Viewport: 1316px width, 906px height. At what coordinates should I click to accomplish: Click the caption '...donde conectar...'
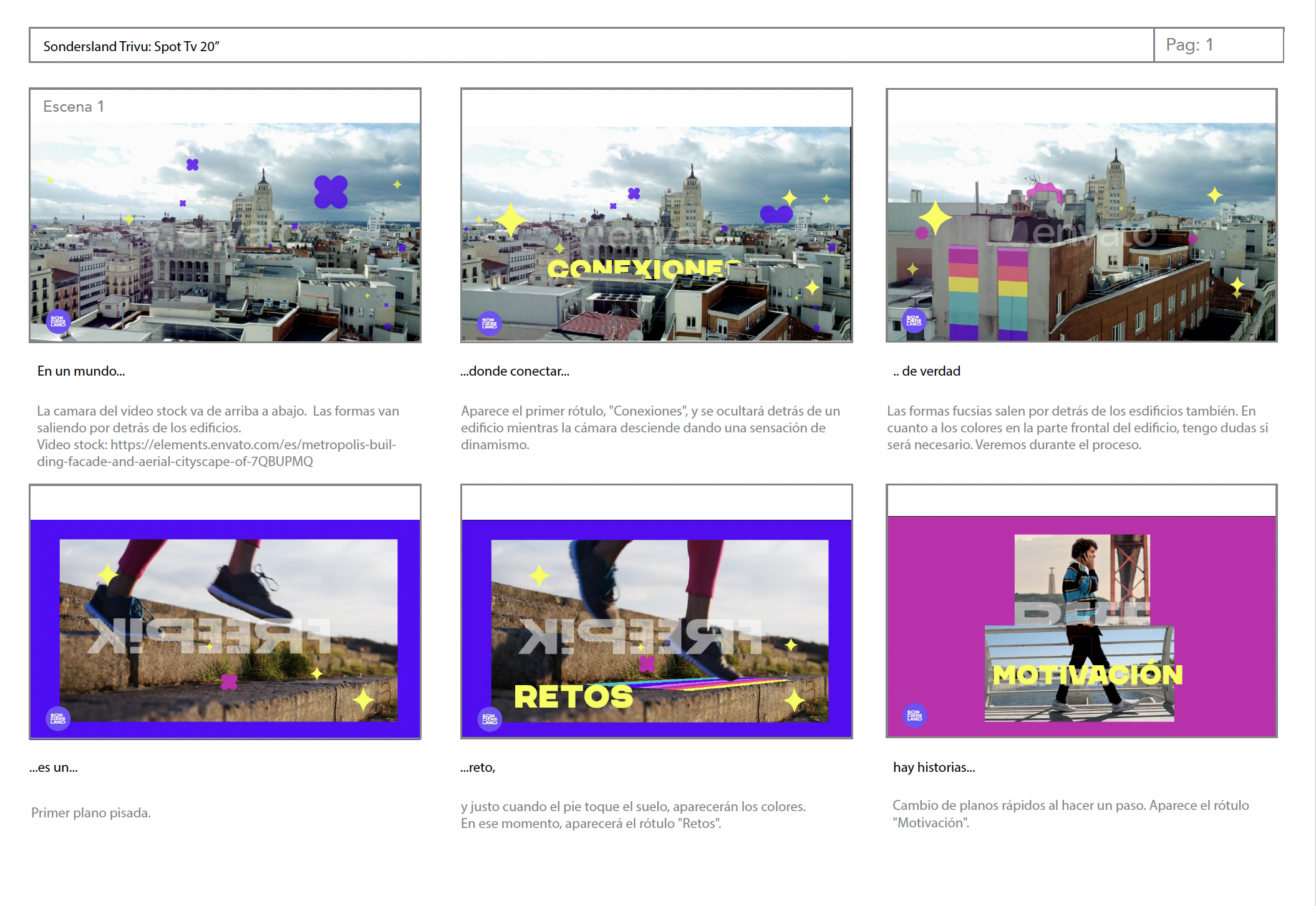click(x=515, y=371)
